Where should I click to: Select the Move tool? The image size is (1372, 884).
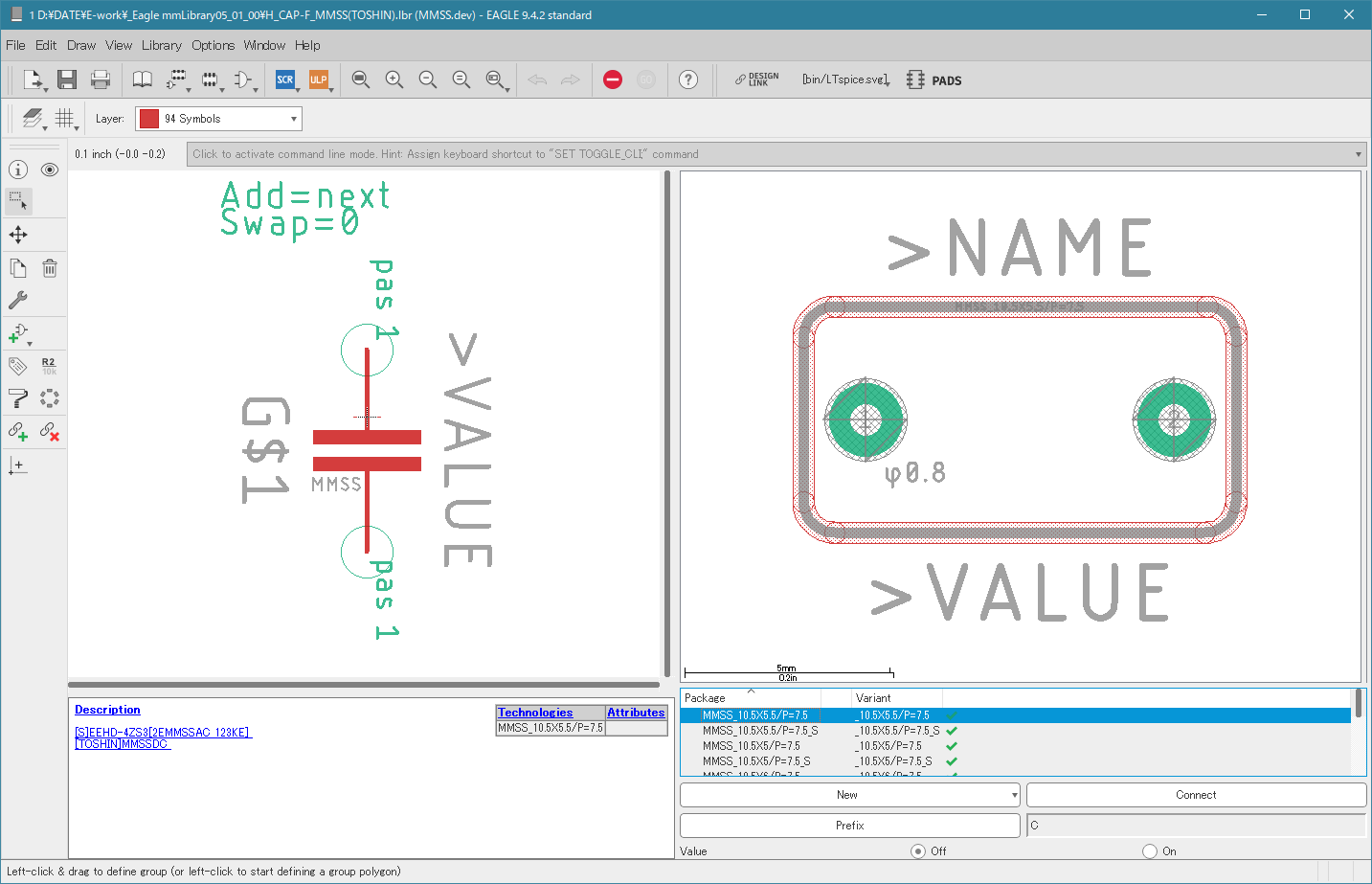pyautogui.click(x=18, y=235)
